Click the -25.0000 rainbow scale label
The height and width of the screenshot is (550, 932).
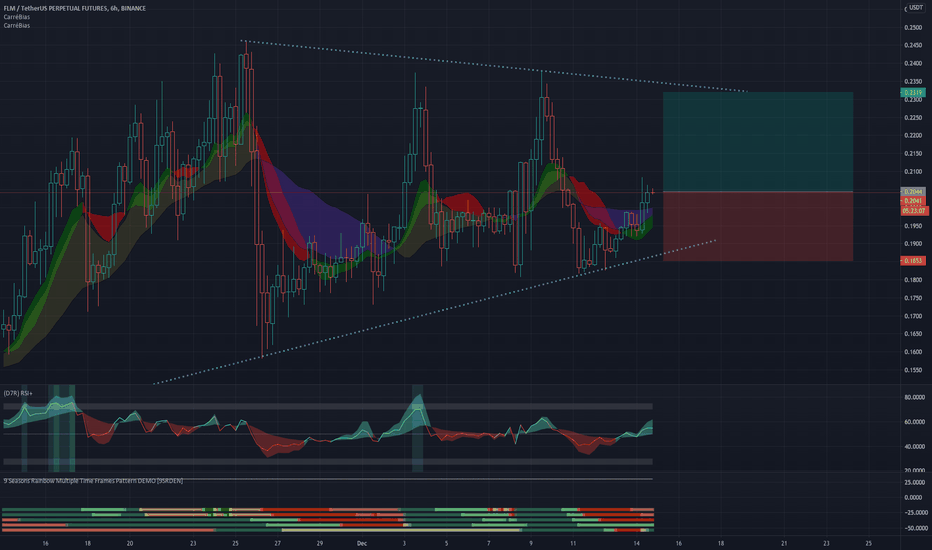coord(914,513)
